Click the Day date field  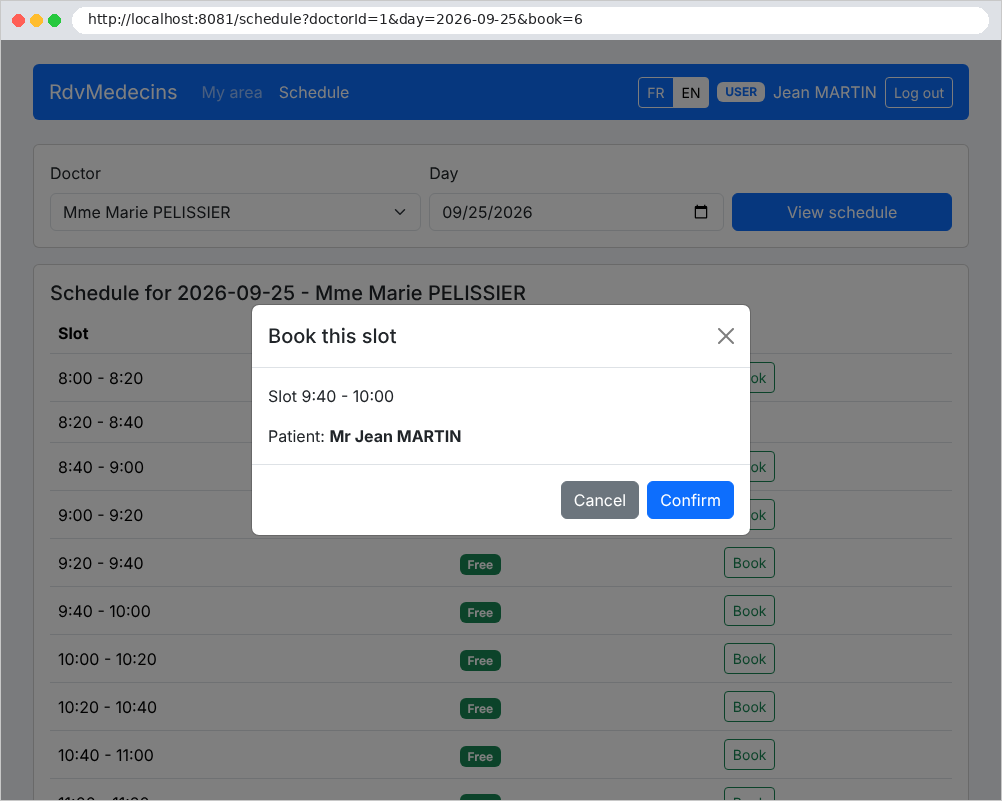point(576,212)
